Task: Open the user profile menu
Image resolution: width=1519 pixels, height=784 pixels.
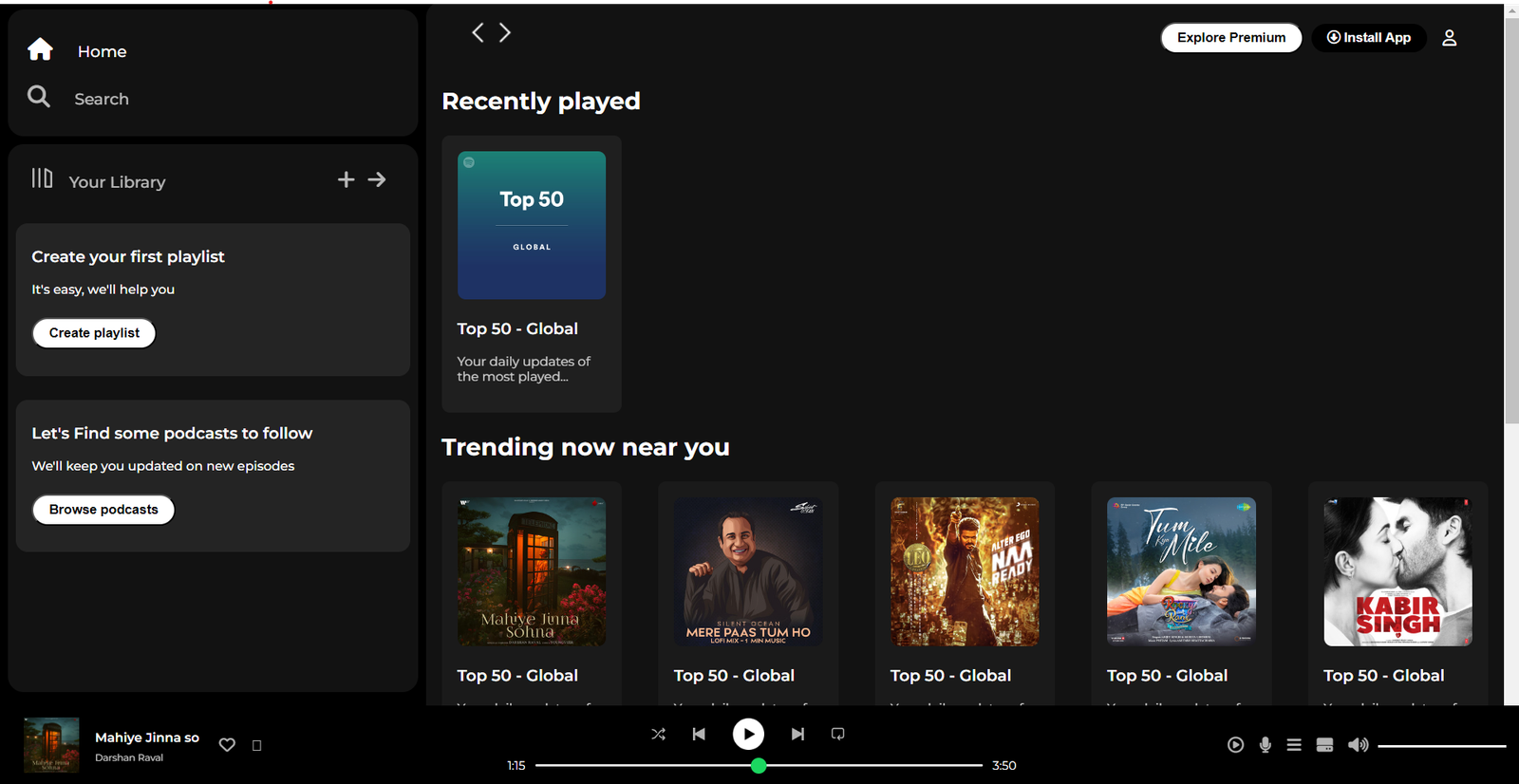Action: (x=1449, y=38)
